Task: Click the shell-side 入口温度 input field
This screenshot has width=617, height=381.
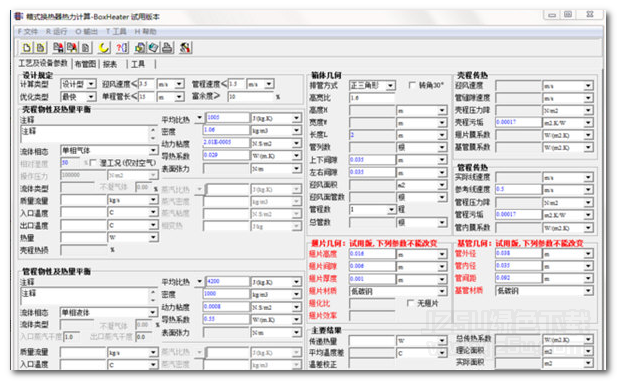Action: (x=83, y=213)
